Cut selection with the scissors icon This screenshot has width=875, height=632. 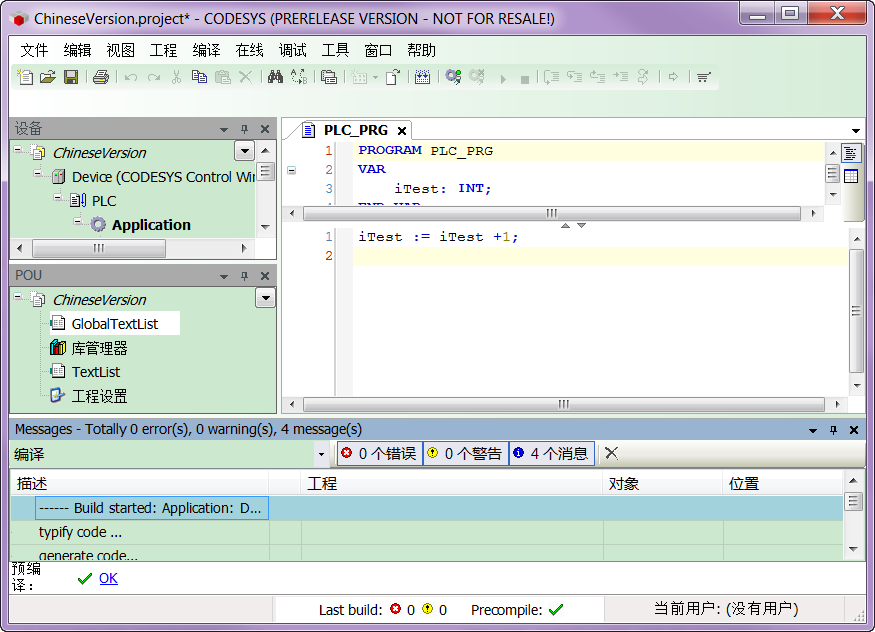tap(176, 77)
